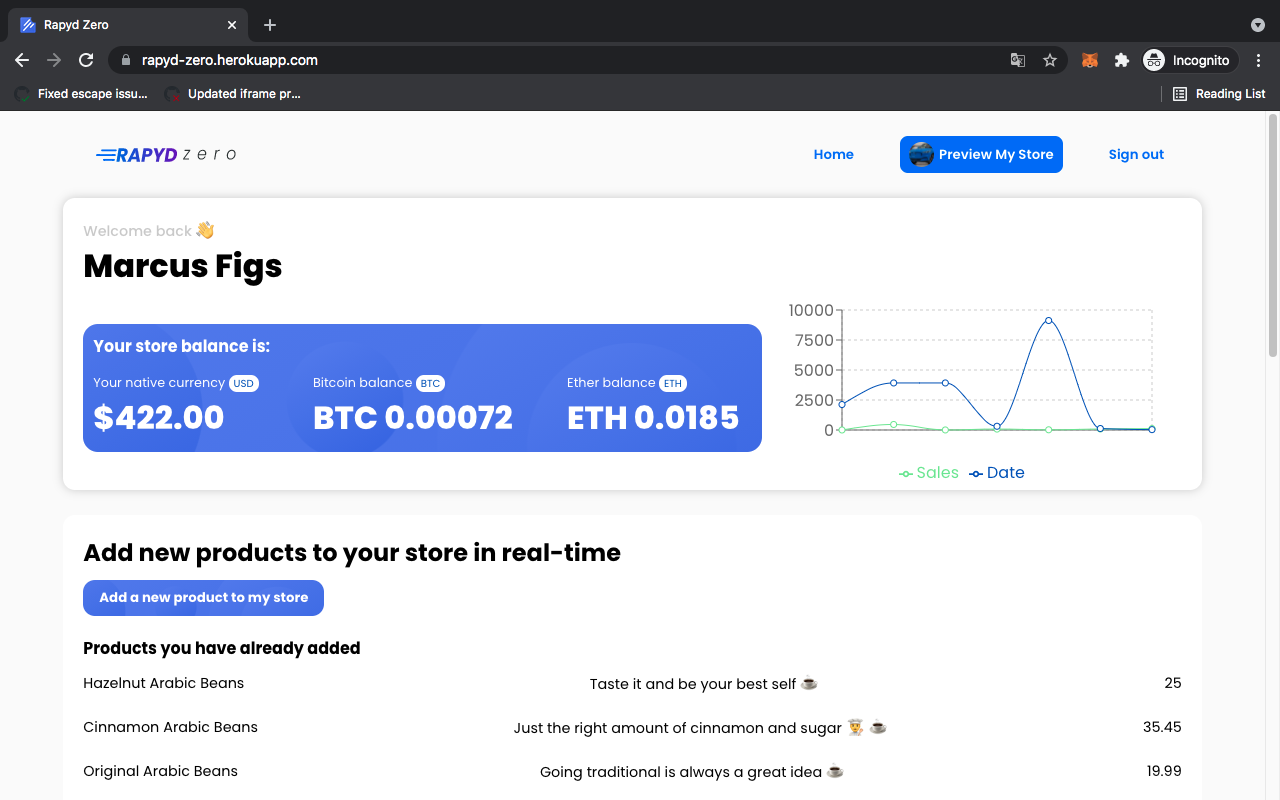Open the Extensions puzzle icon

pos(1122,60)
